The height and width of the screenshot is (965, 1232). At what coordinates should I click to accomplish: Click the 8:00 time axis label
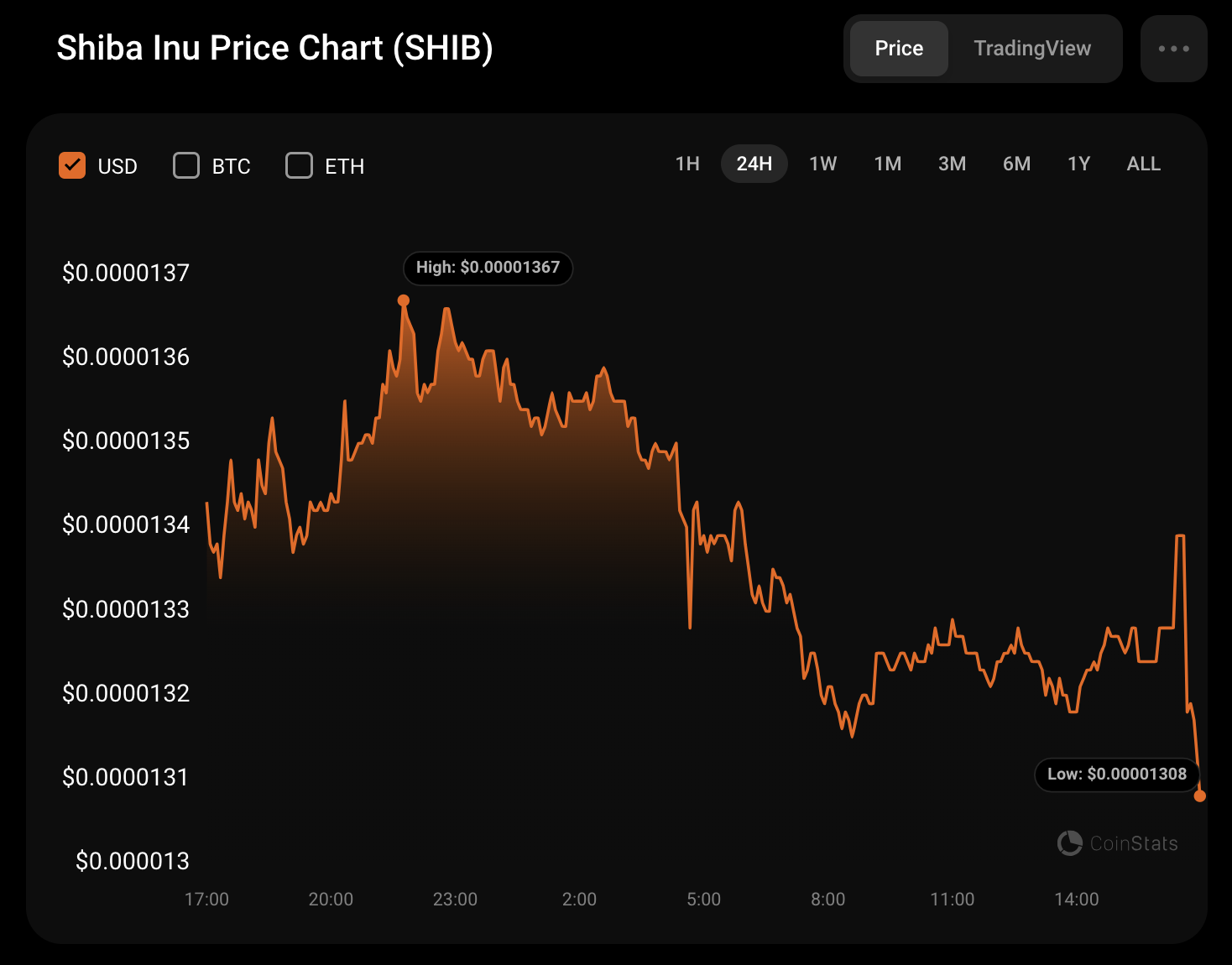click(x=827, y=900)
